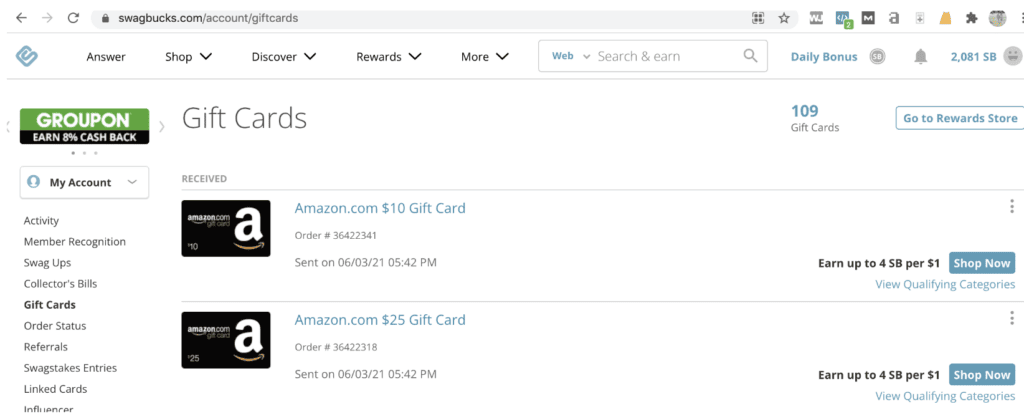Open the Amazon.com $10 Gift Card link
The width and height of the screenshot is (1024, 419).
click(380, 208)
